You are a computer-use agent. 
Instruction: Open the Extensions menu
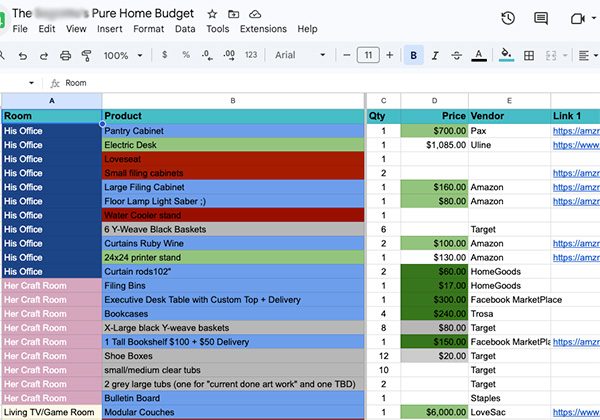click(x=263, y=29)
